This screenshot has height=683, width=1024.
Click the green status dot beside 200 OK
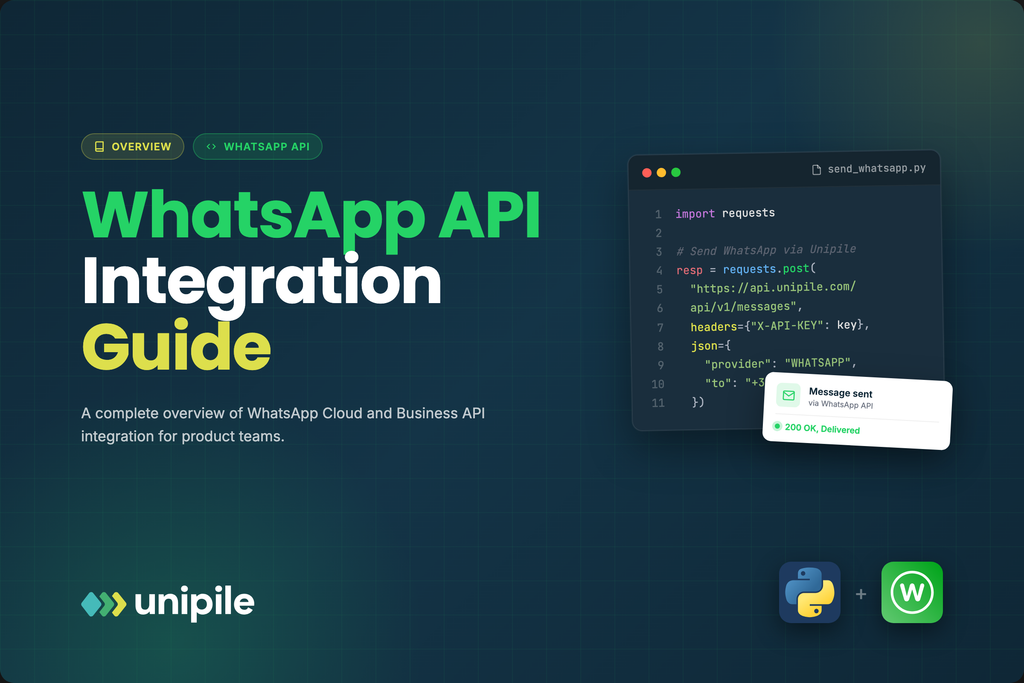pos(777,426)
